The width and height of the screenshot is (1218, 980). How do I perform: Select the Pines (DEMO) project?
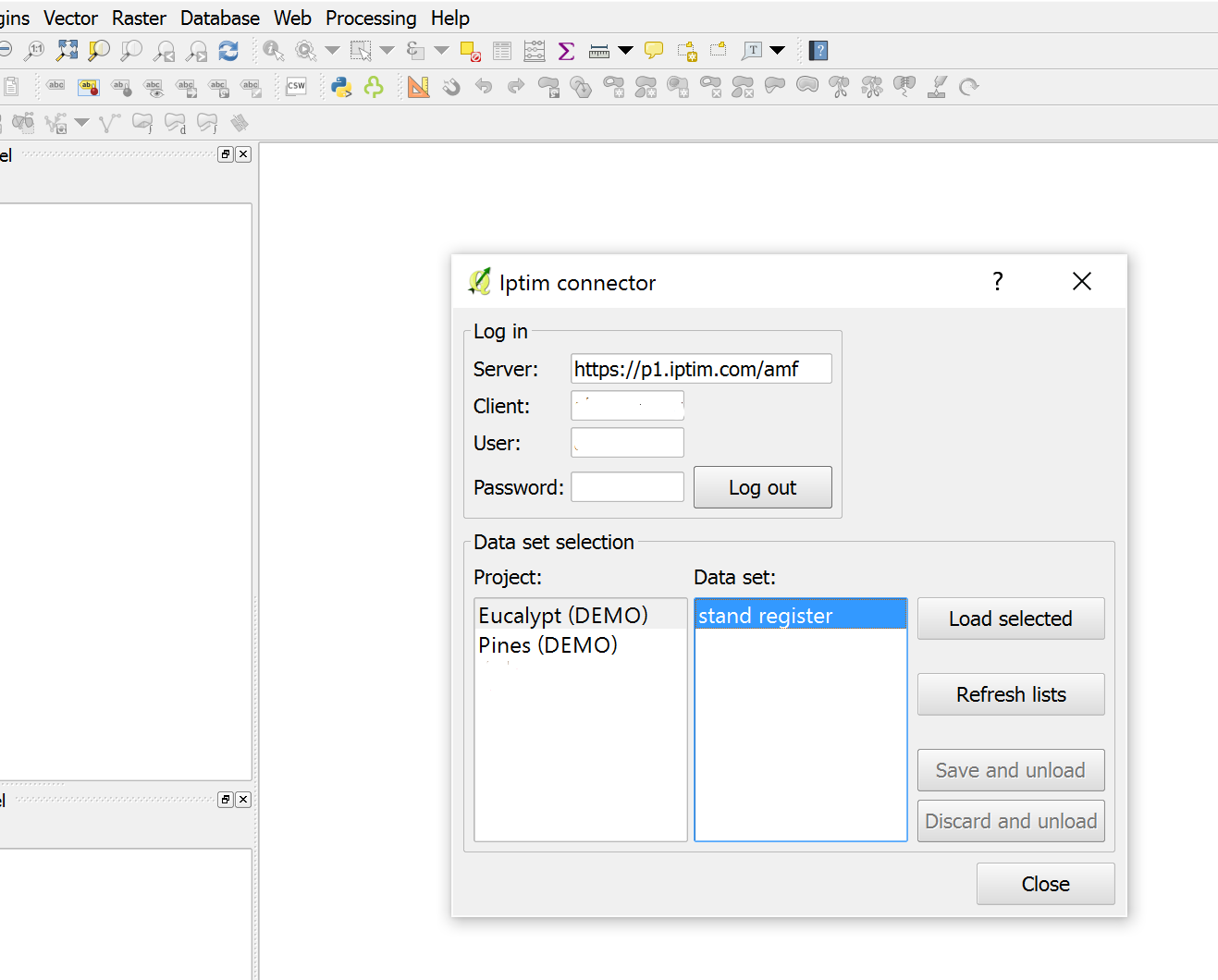click(547, 644)
